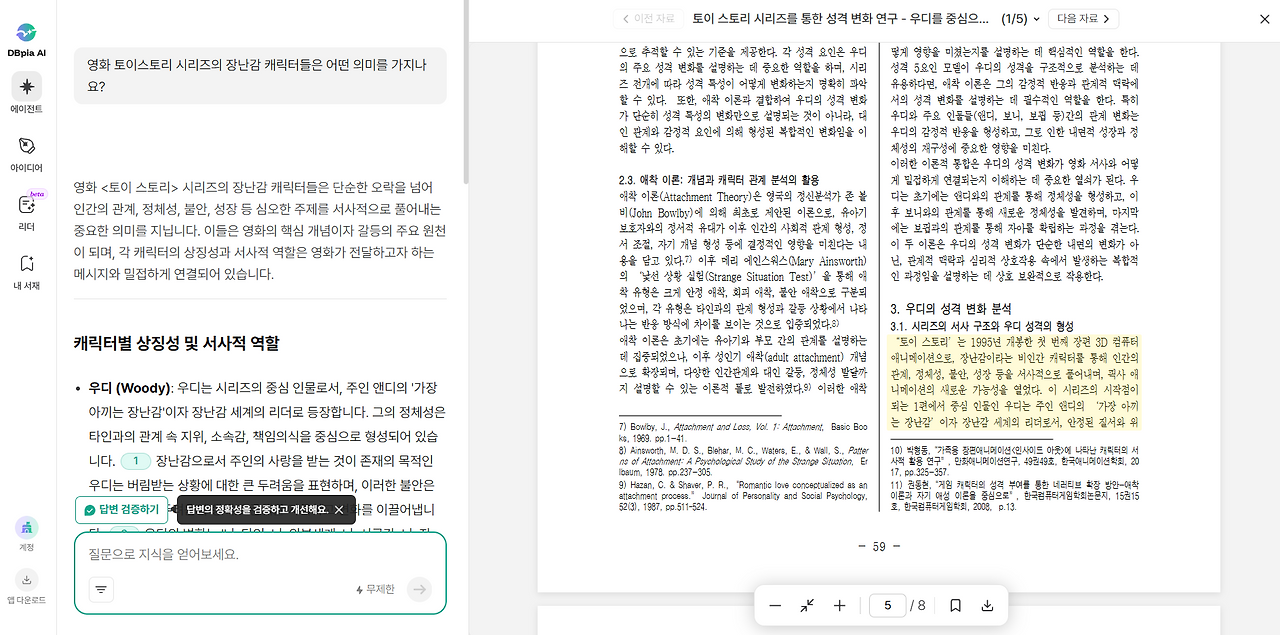Go to 이전 자료 previous document
This screenshot has height=635, width=1280.
pos(648,18)
